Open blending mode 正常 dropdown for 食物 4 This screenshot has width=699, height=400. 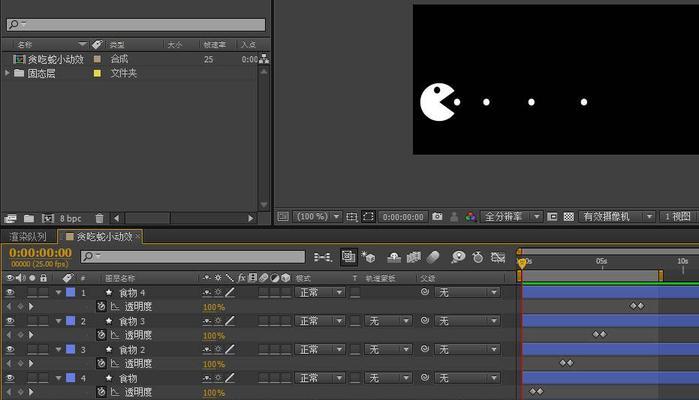coord(320,293)
